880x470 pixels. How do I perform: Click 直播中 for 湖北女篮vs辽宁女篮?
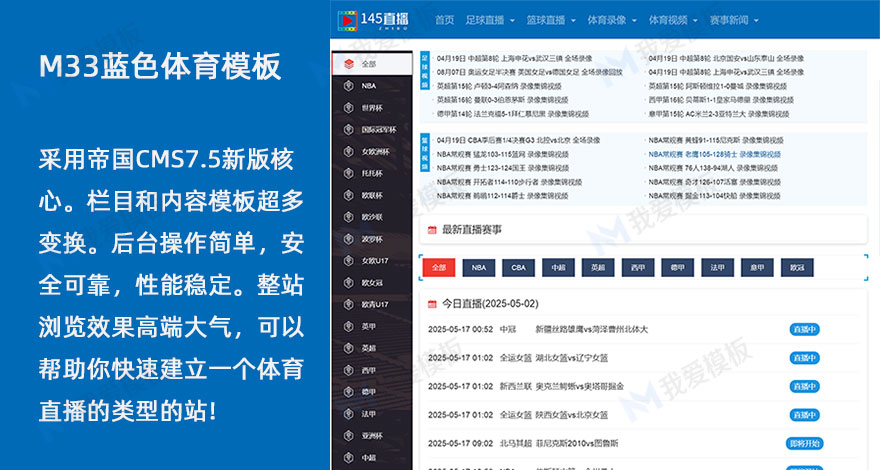[x=804, y=358]
